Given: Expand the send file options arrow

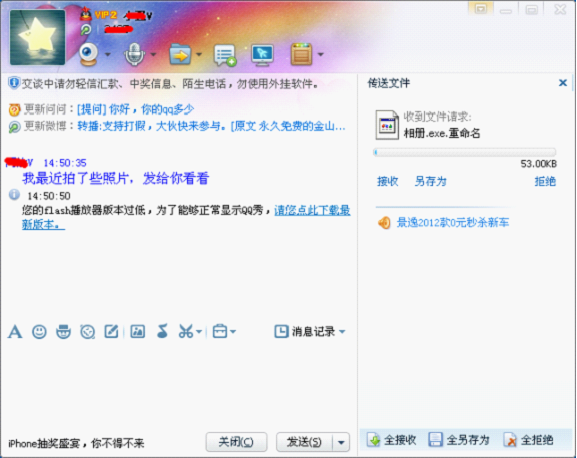Looking at the screenshot, I should point(199,54).
